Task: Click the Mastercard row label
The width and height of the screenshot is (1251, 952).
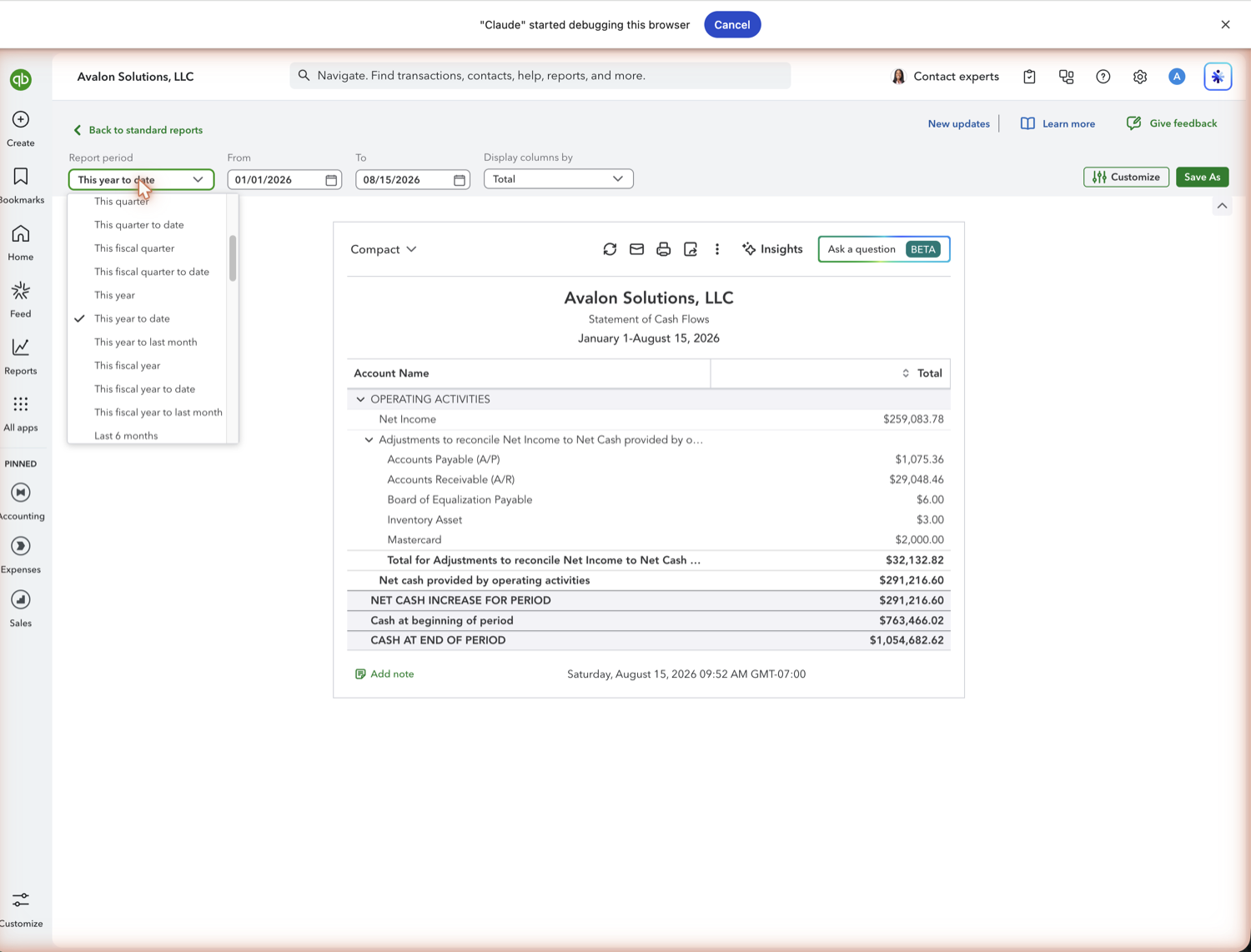Action: (x=414, y=540)
